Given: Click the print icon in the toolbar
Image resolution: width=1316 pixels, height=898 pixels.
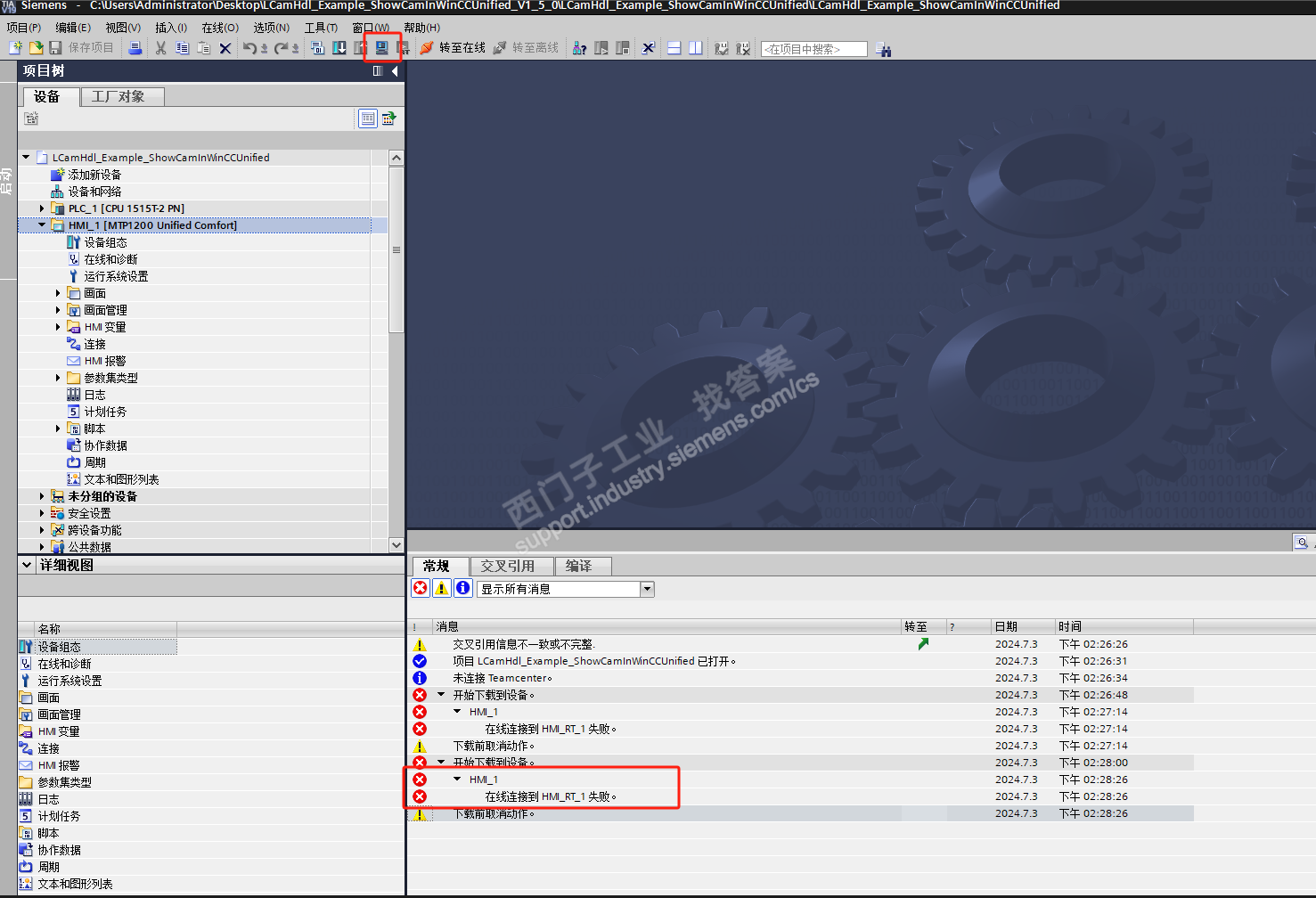Looking at the screenshot, I should [135, 48].
